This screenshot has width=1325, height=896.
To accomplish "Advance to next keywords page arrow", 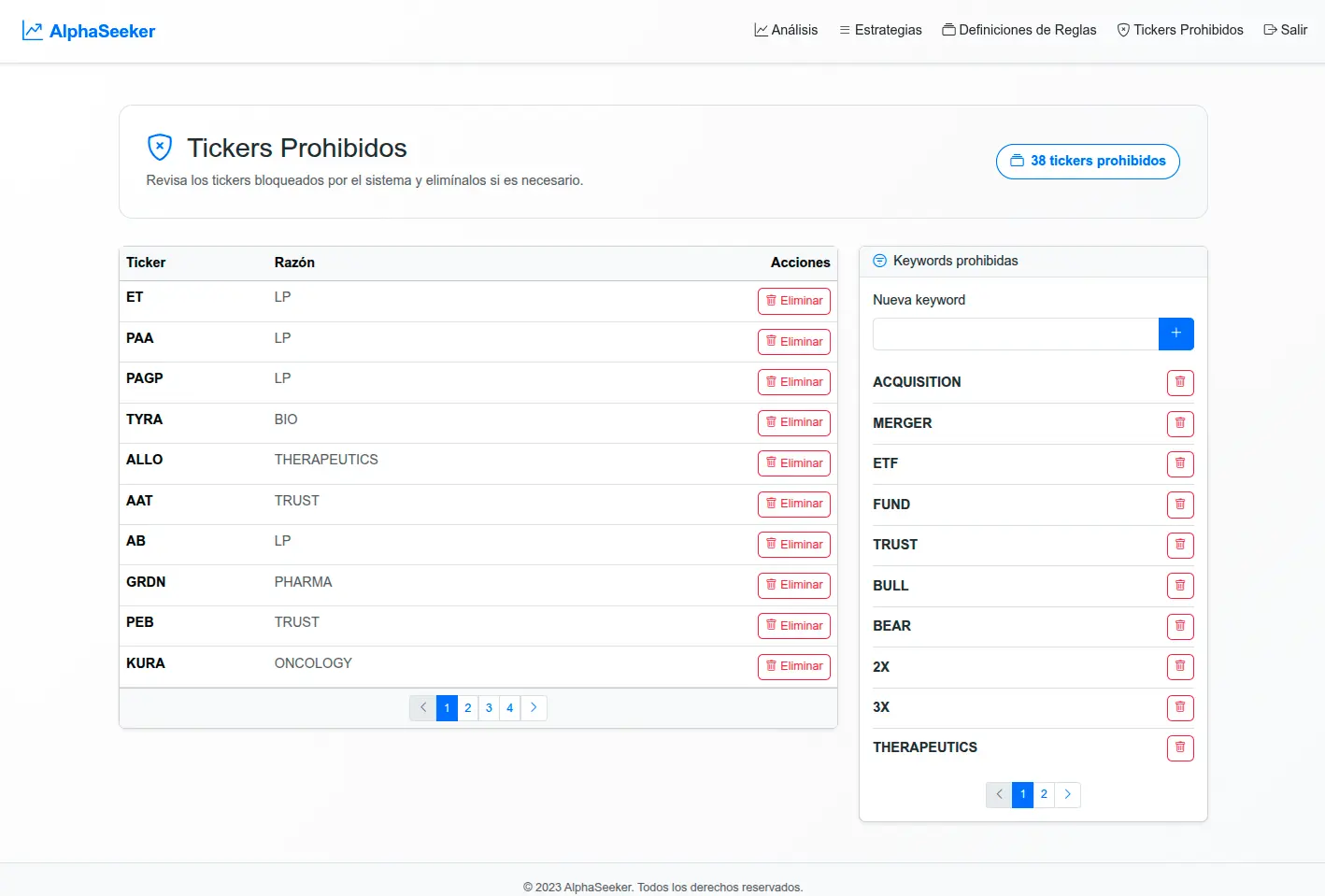I will (1067, 794).
